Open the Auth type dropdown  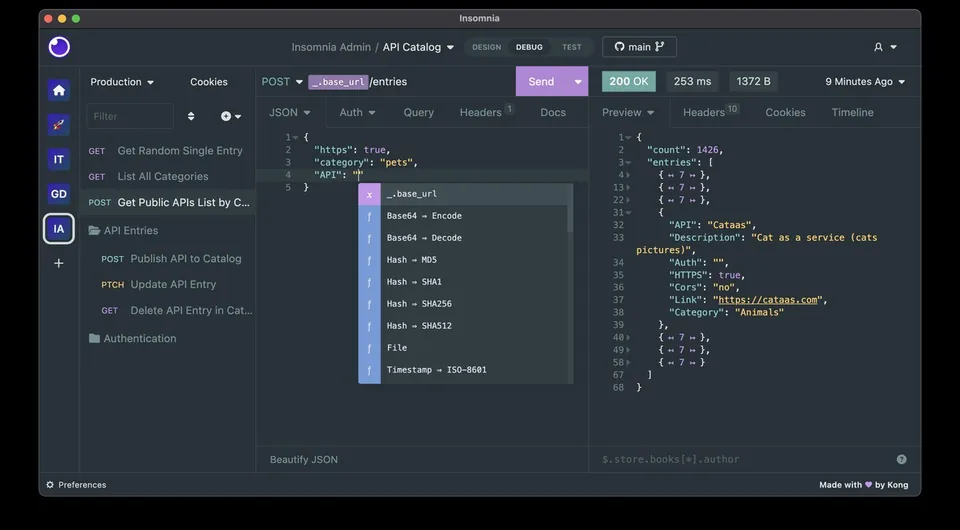tap(358, 113)
